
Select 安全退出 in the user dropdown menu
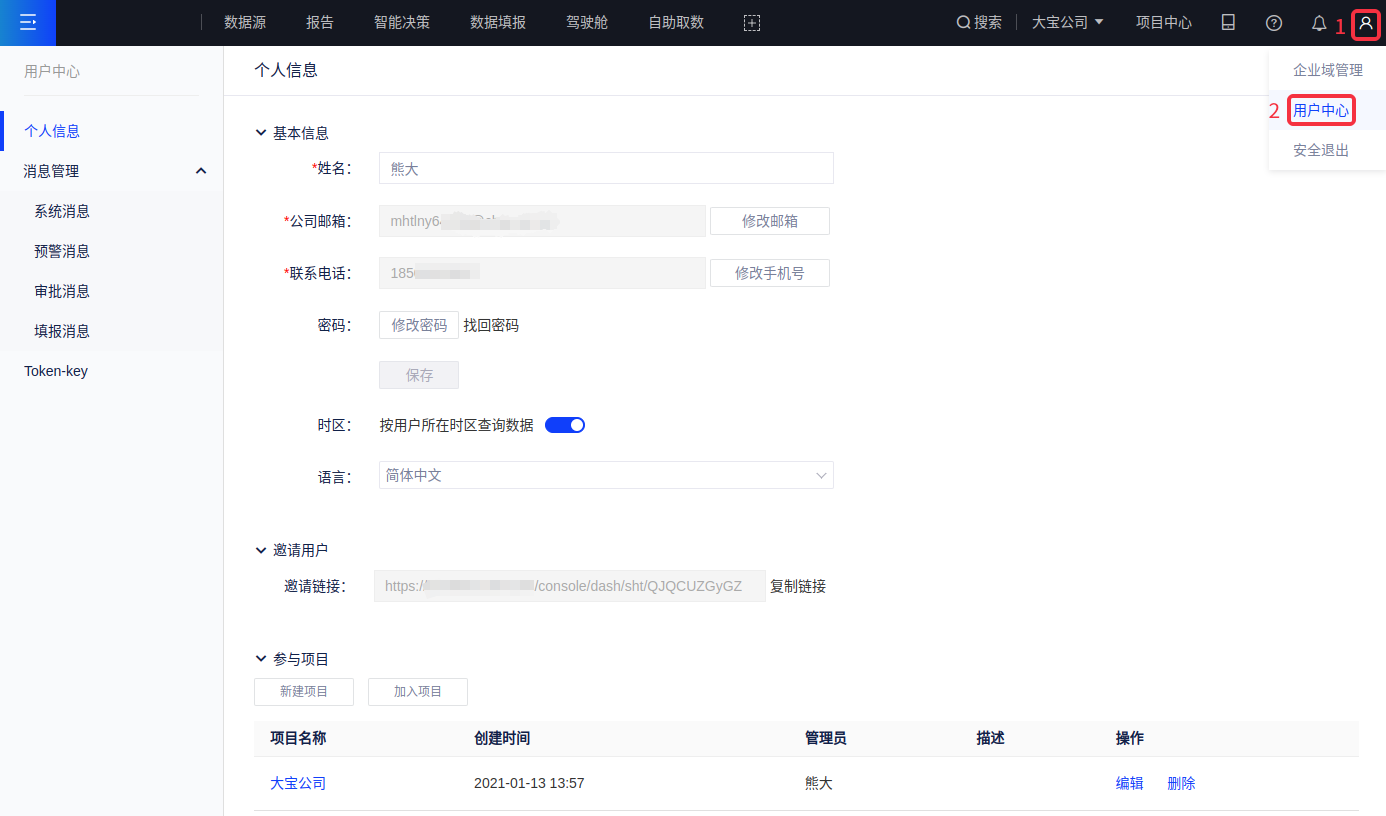tap(1321, 150)
